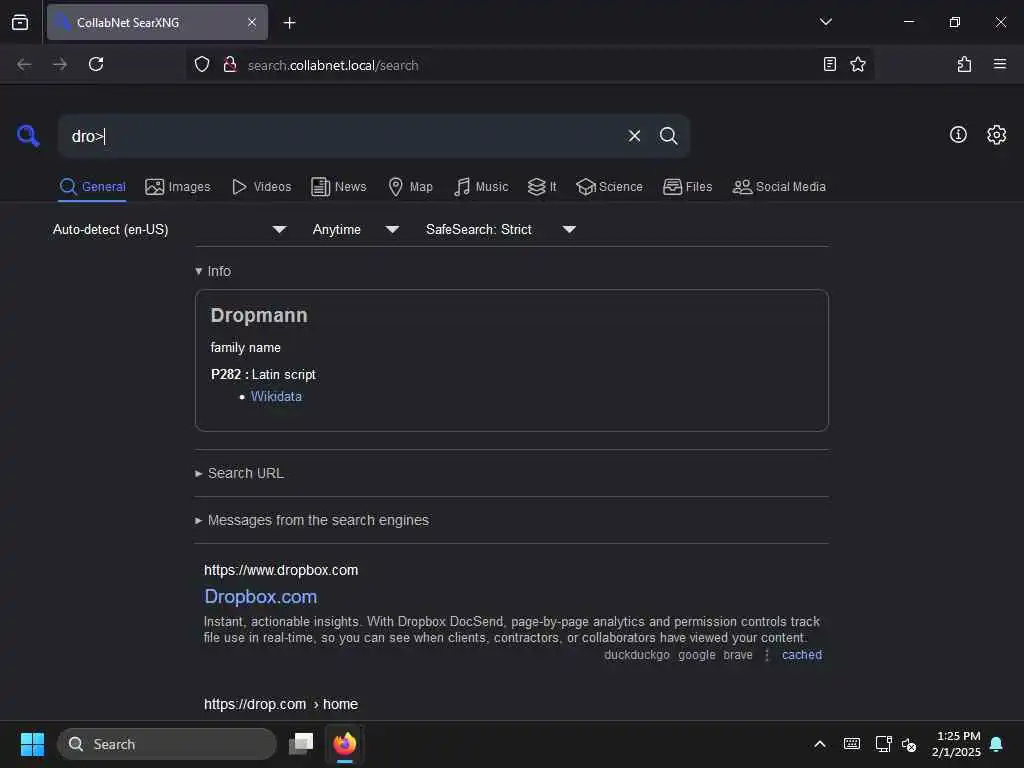Show hidden tray icons chevron
This screenshot has height=768, width=1024.
[x=820, y=744]
